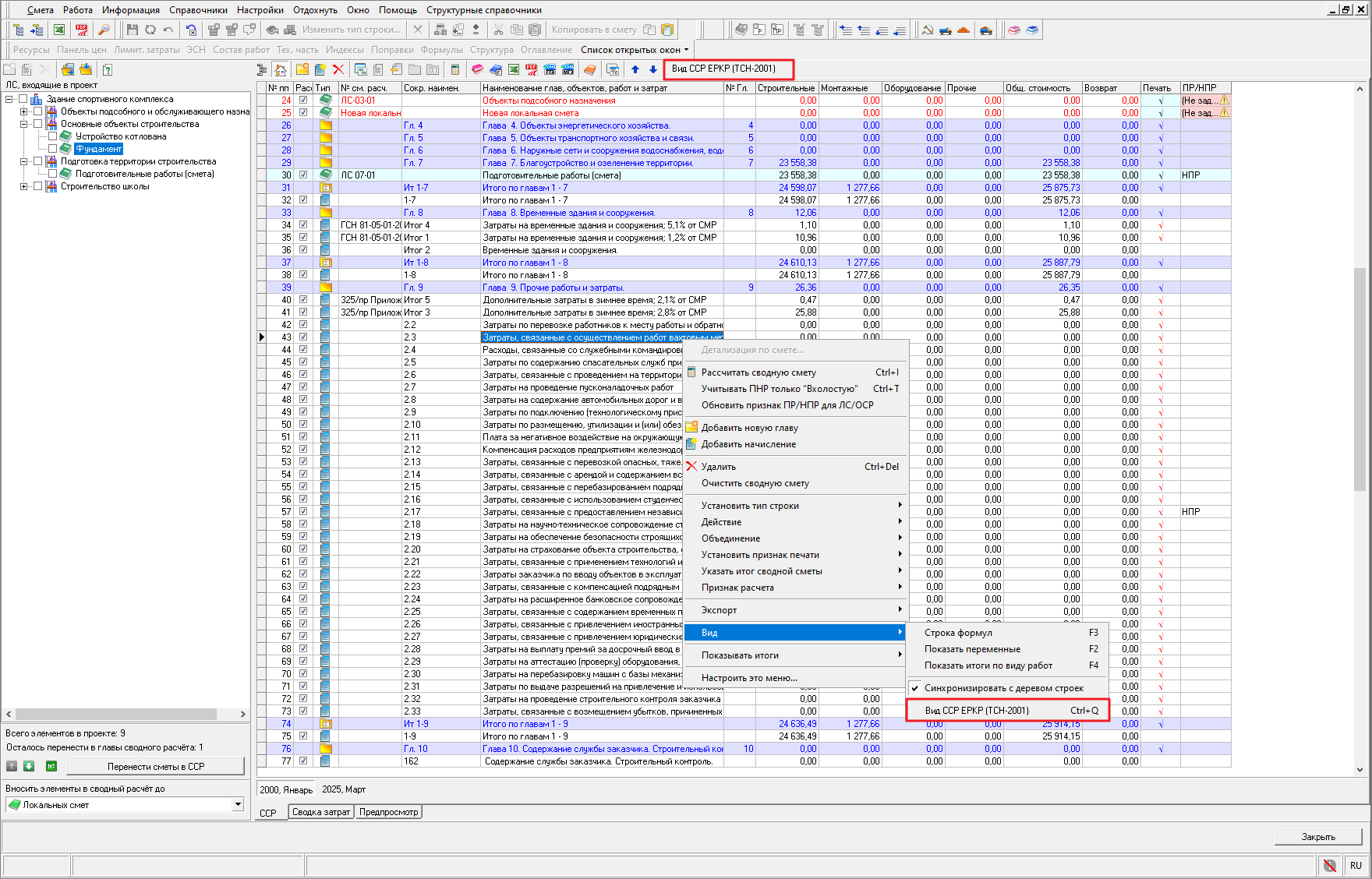Image resolution: width=1372 pixels, height=879 pixels.
Task: Collapse the Основные объекты строительства node
Action: click(x=24, y=124)
